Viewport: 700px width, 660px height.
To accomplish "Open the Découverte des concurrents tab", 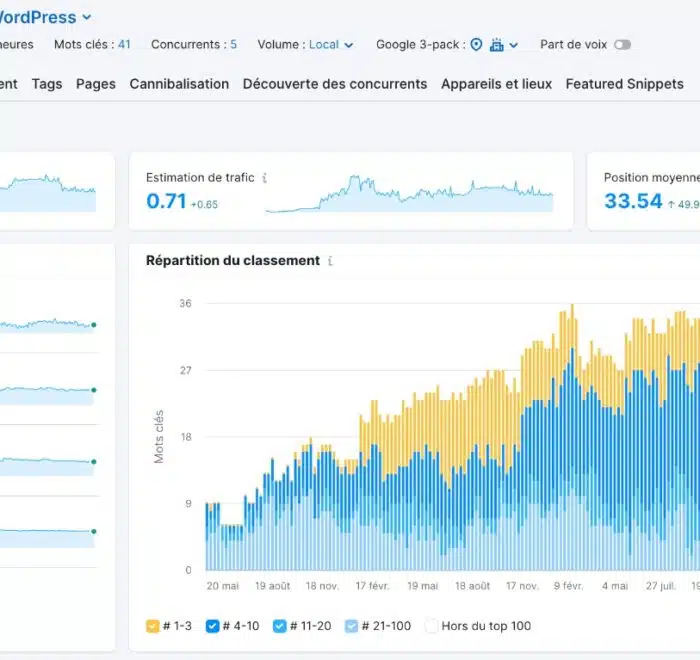I will pyautogui.click(x=334, y=84).
